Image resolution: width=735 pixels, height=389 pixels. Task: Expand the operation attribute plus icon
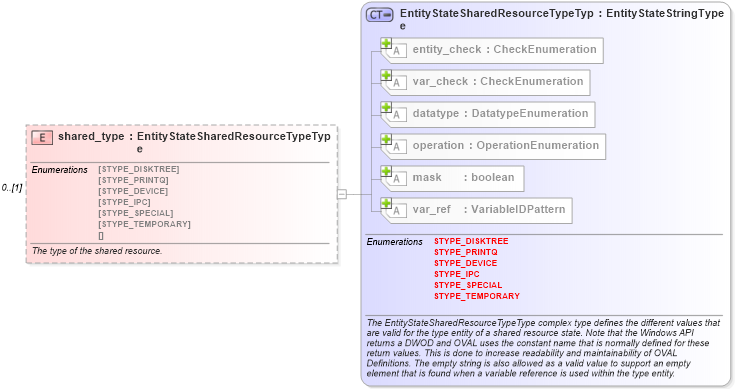(x=386, y=139)
